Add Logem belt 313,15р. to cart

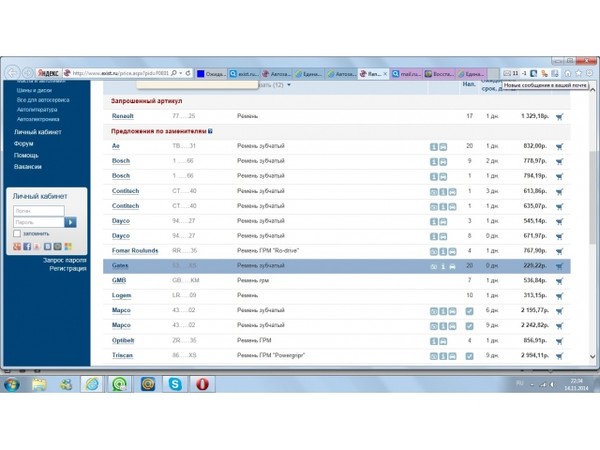[559, 296]
